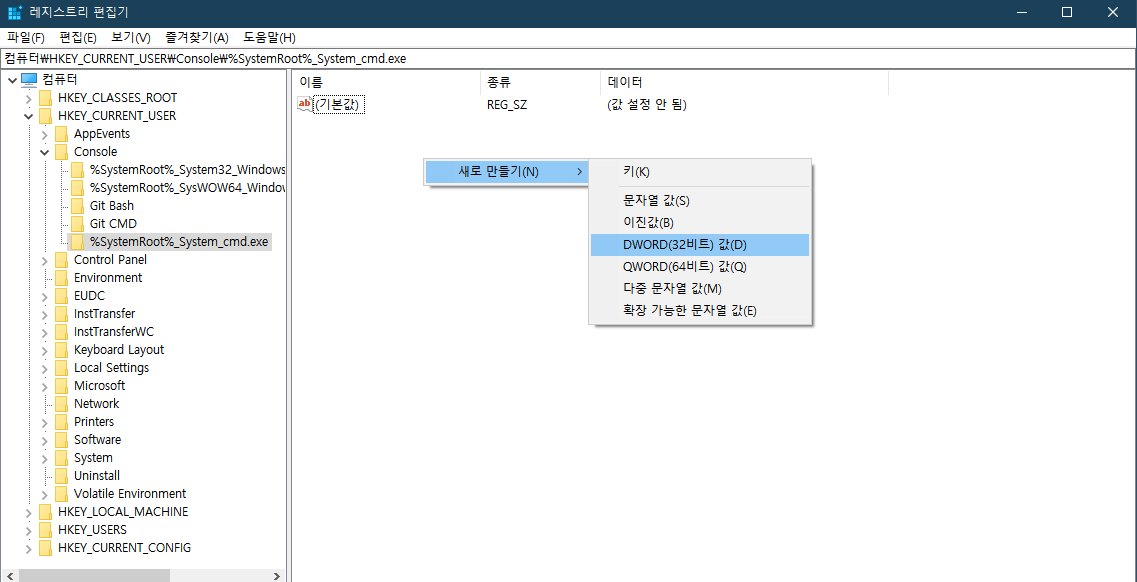
Task: Select the InstTransferWC key
Action: click(x=114, y=331)
